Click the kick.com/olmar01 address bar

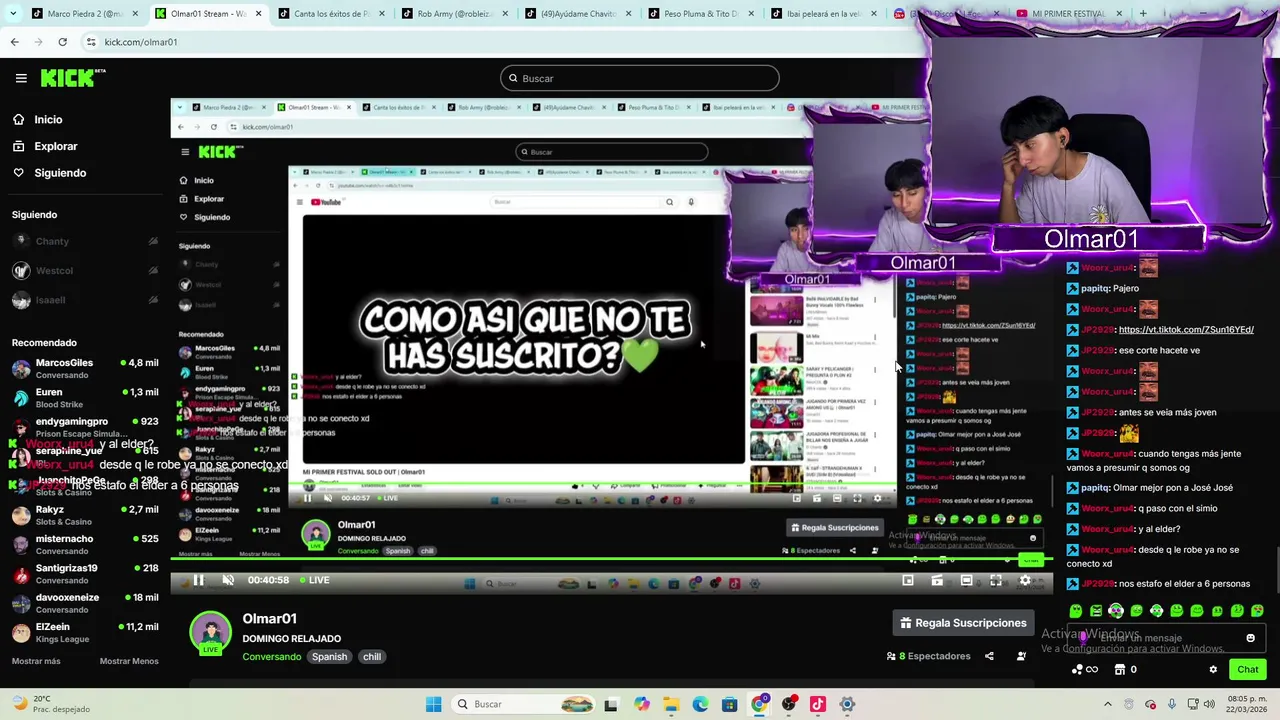point(141,42)
